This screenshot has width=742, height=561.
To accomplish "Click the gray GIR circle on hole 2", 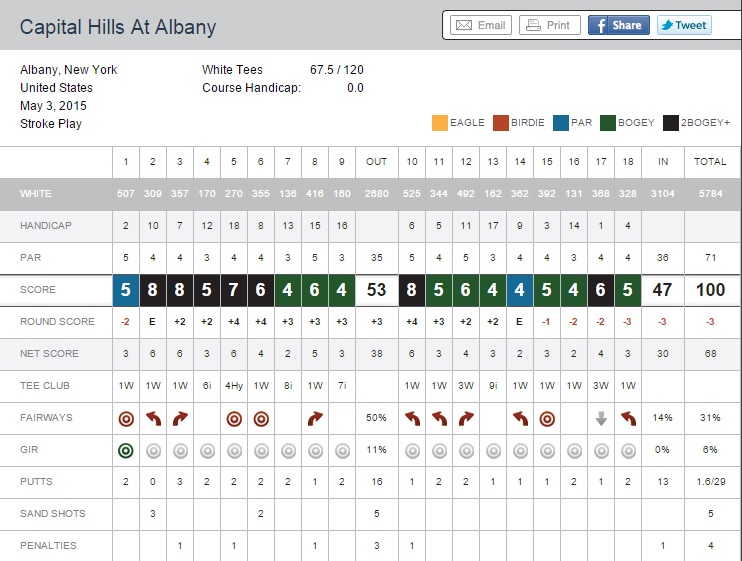I will (x=153, y=450).
